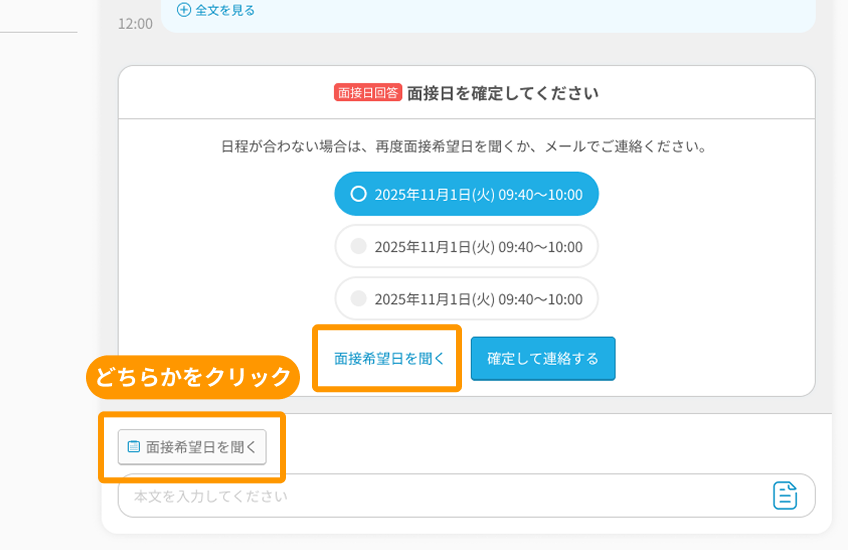This screenshot has width=848, height=550.
Task: Click the calendar icon in 面接希望日を聞く button
Action: tap(134, 447)
